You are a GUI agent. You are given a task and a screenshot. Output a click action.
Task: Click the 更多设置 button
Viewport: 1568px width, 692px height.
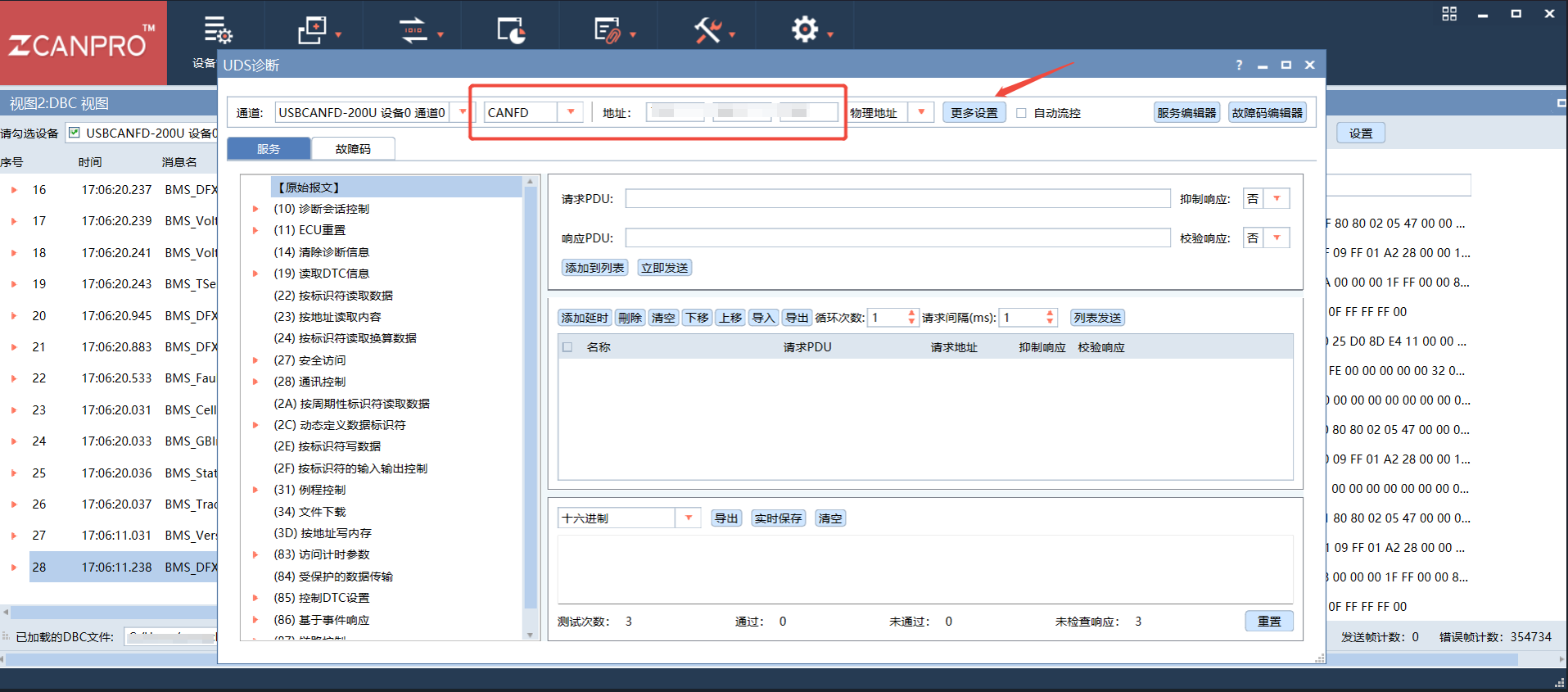974,113
